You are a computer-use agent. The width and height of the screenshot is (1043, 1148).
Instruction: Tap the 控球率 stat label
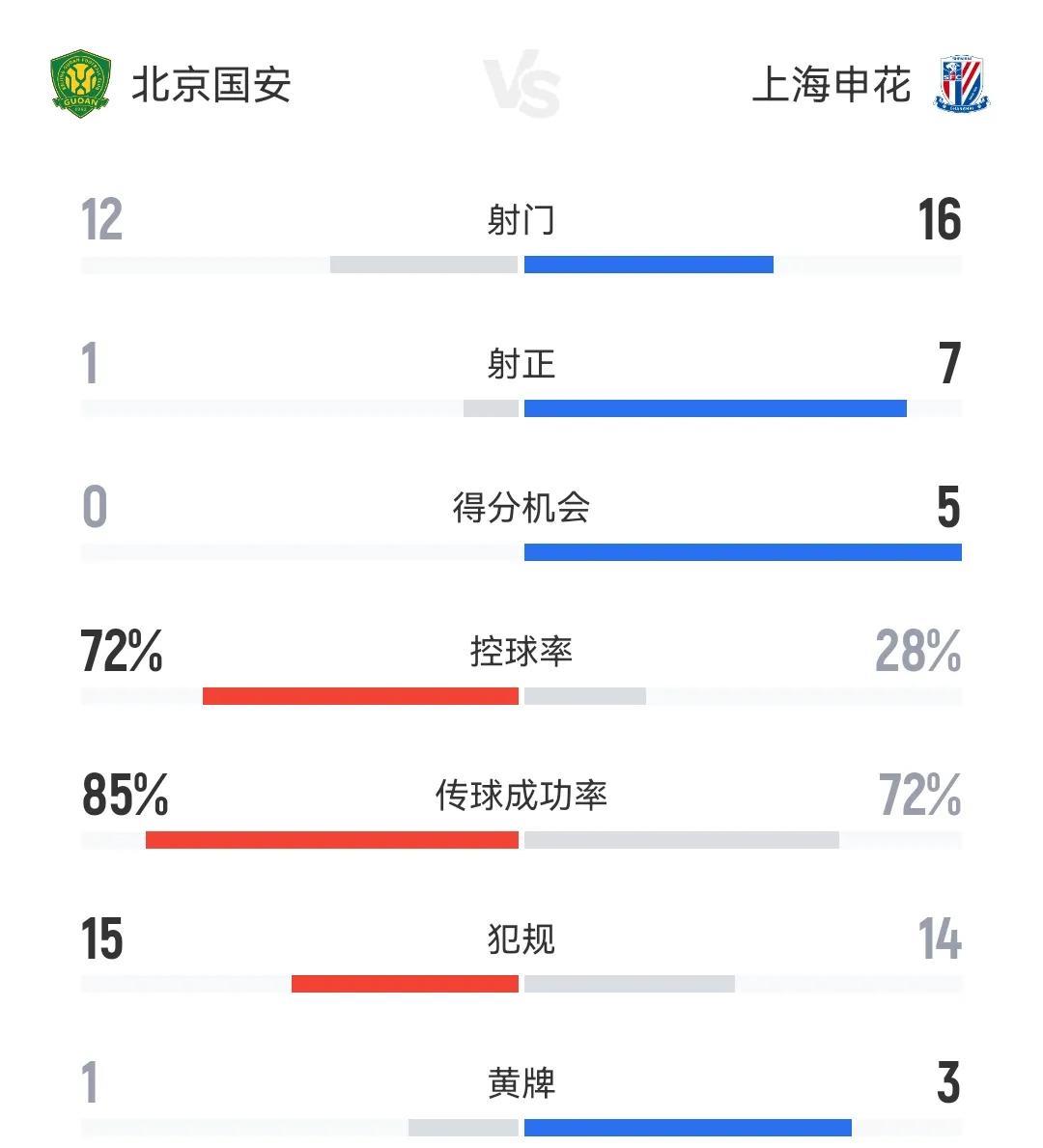click(521, 651)
